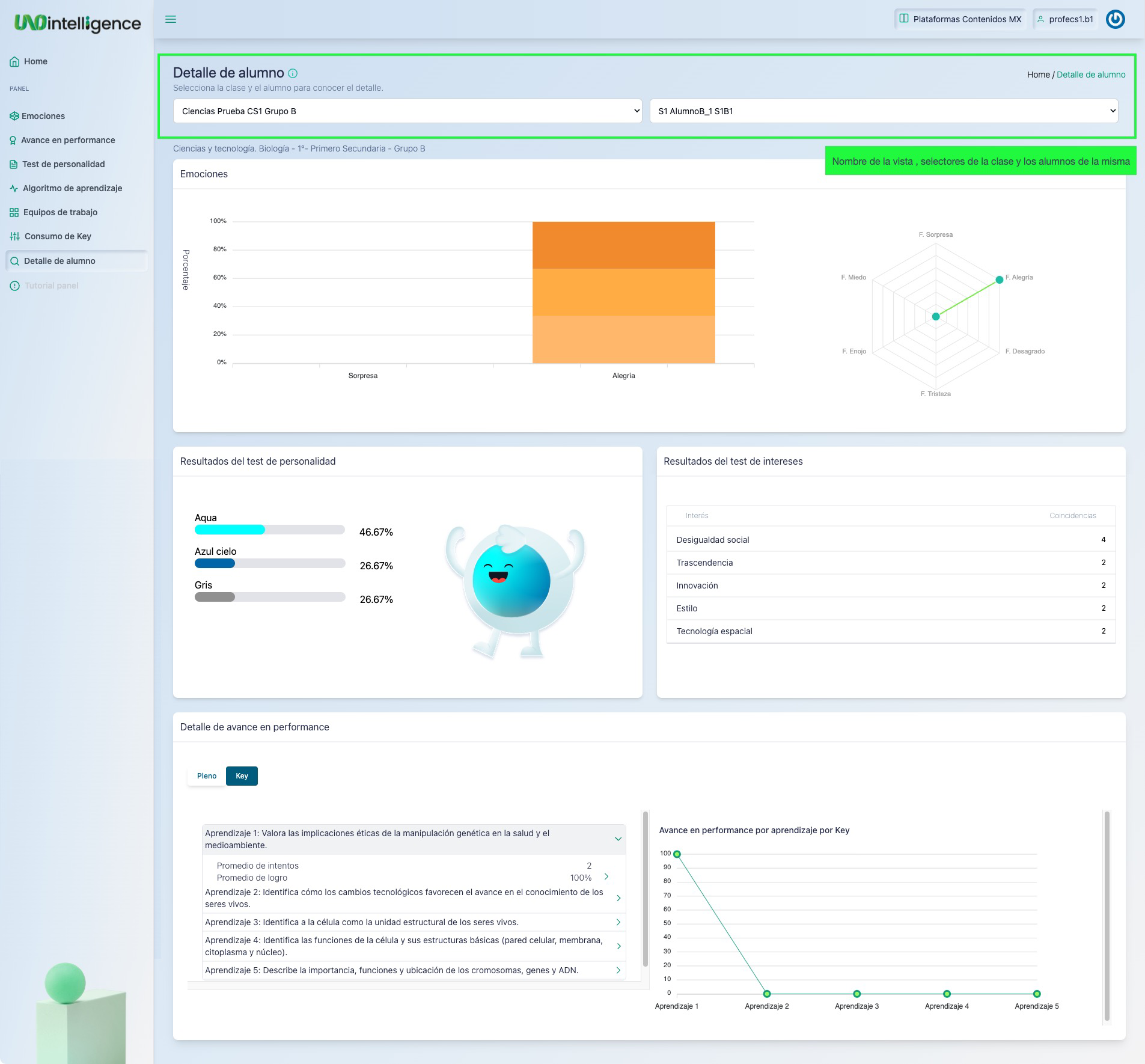The width and height of the screenshot is (1145, 1064).
Task: Go to Home in the sidebar
Action: (x=35, y=61)
